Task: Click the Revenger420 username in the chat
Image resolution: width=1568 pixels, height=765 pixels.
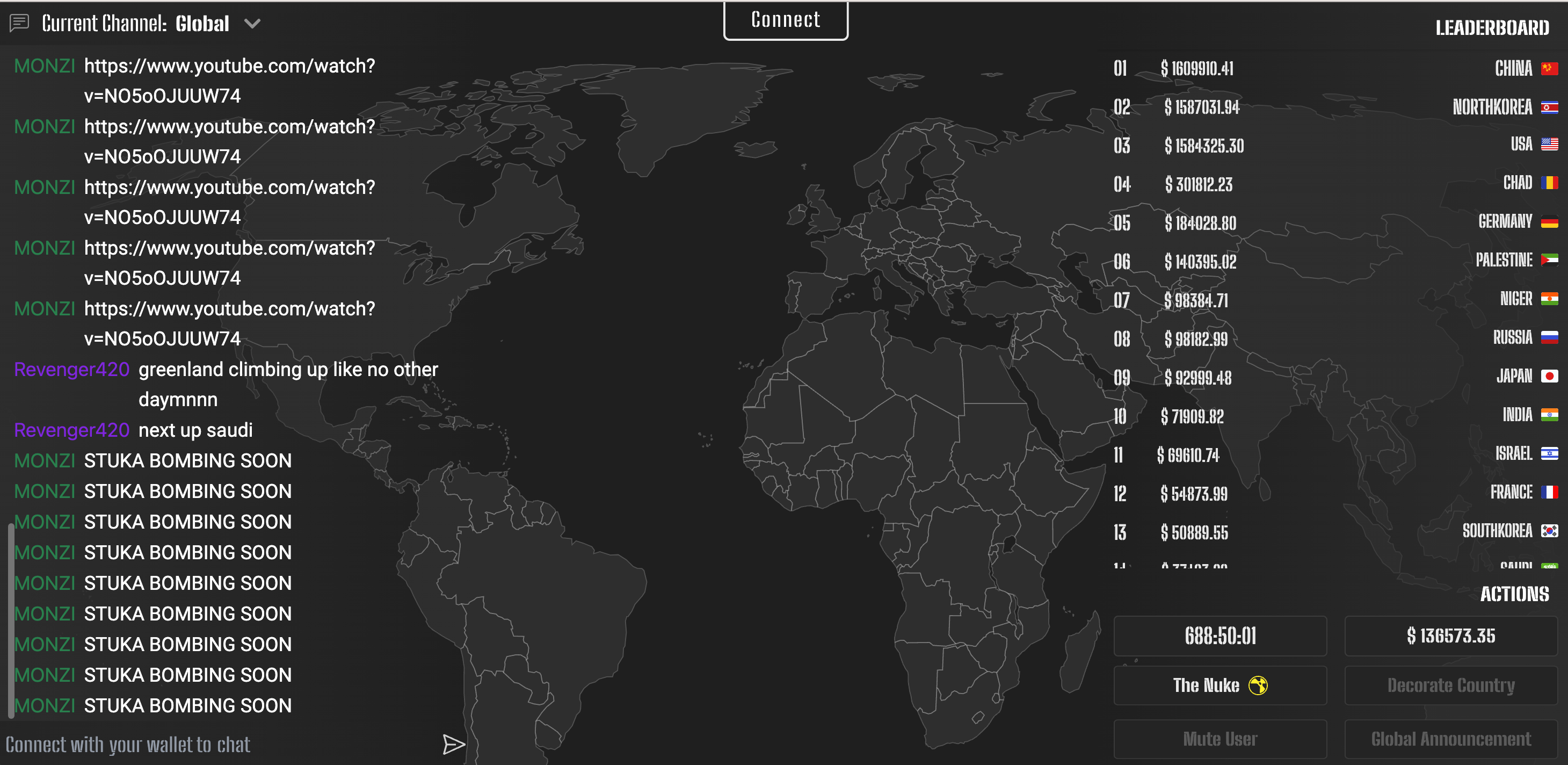Action: (72, 369)
